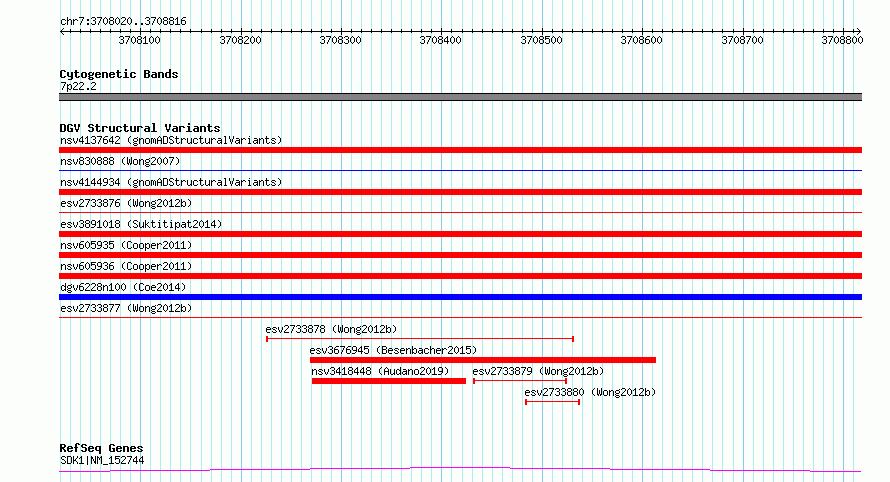
Task: Open the RefSeq Genes track title
Action: (101, 448)
